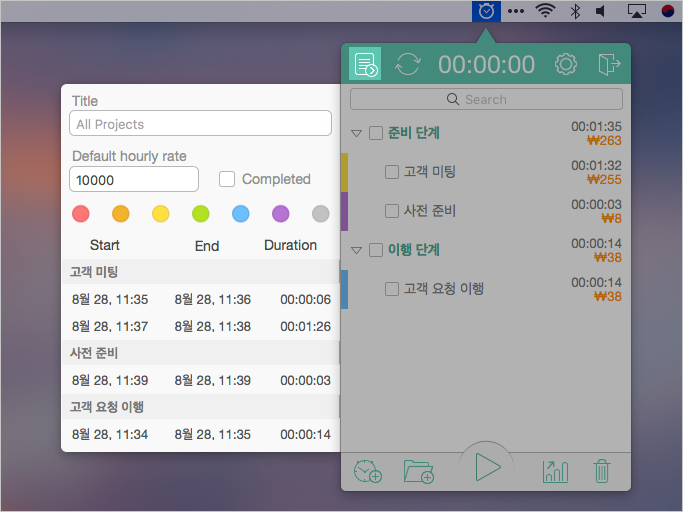Click the quit exit door icon
683x512 pixels.
609,64
